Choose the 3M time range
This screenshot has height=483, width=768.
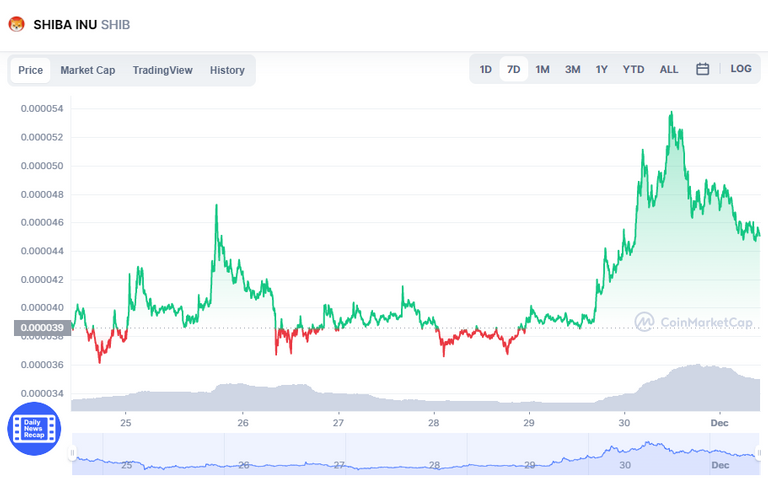(x=573, y=69)
